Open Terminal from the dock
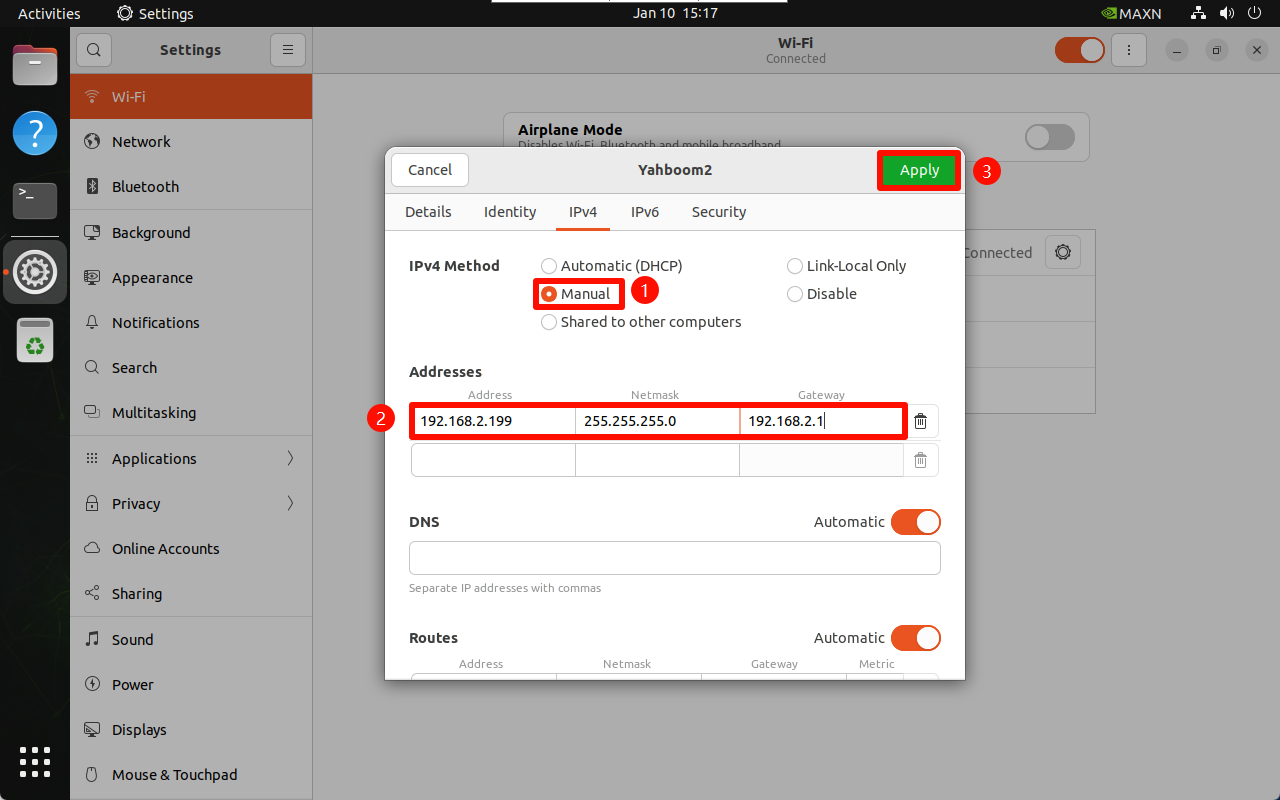 click(x=35, y=200)
